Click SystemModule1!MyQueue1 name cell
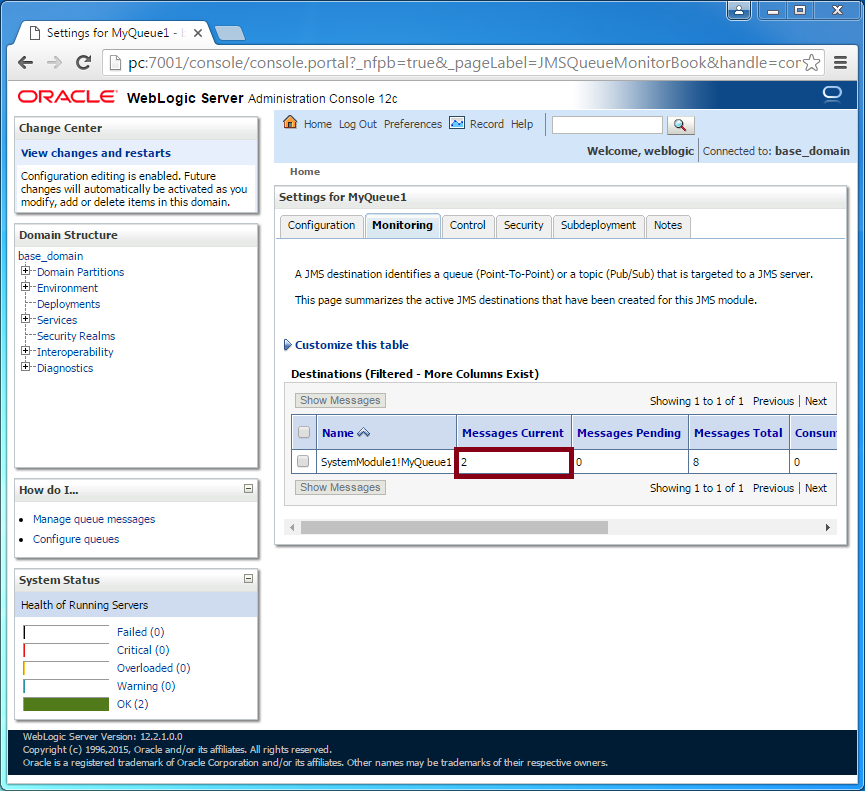The height and width of the screenshot is (791, 865). [x=386, y=462]
